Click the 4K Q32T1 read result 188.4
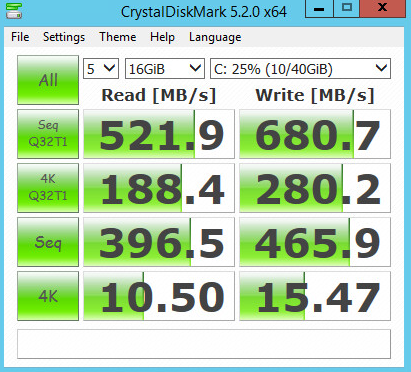The image size is (411, 372). 159,188
